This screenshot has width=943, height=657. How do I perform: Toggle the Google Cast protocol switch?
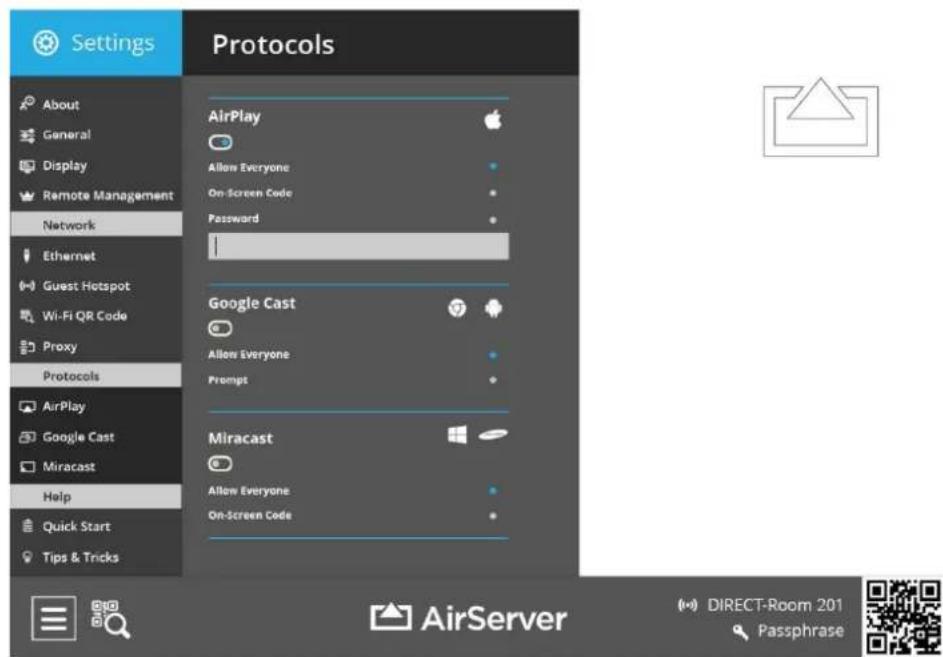coord(220,328)
